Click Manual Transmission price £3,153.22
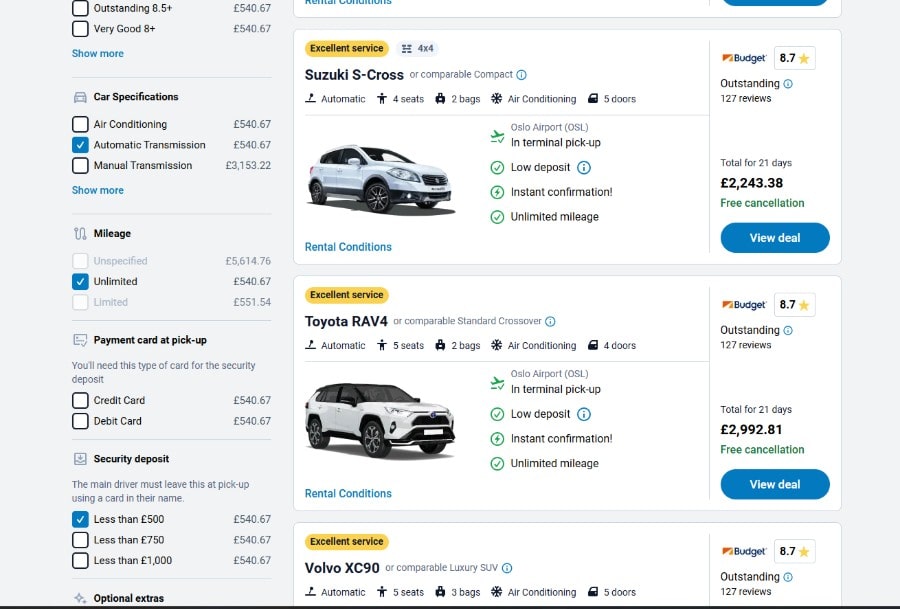The image size is (900, 609). point(248,165)
